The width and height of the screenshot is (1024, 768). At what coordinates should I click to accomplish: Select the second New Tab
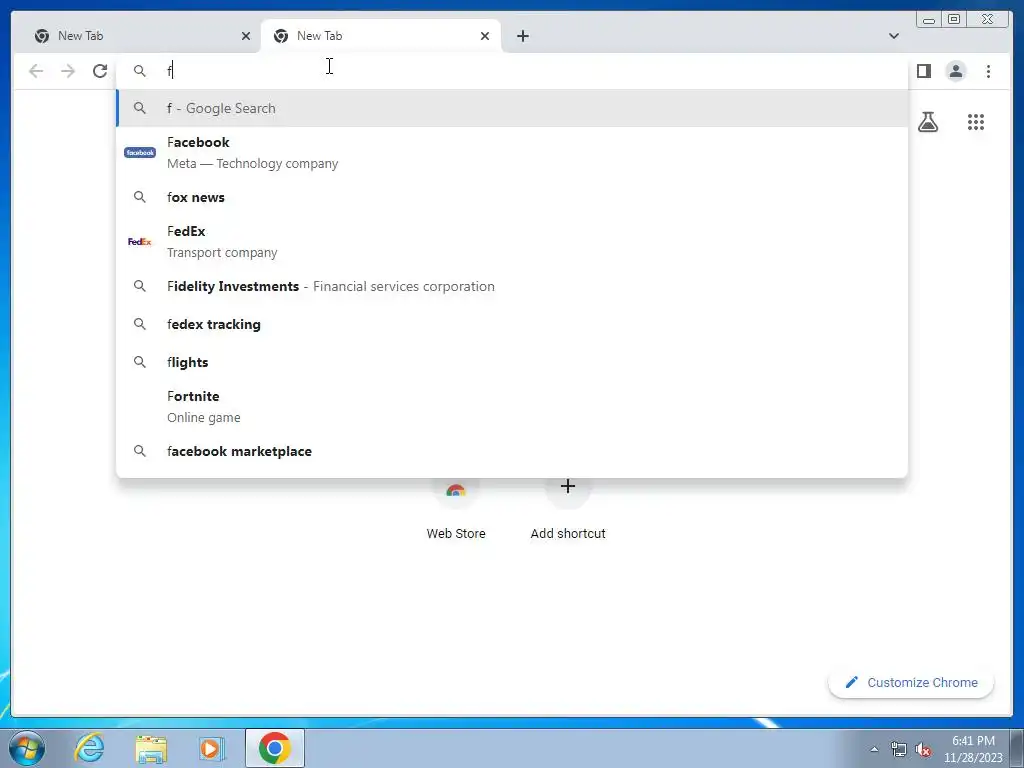pyautogui.click(x=380, y=36)
